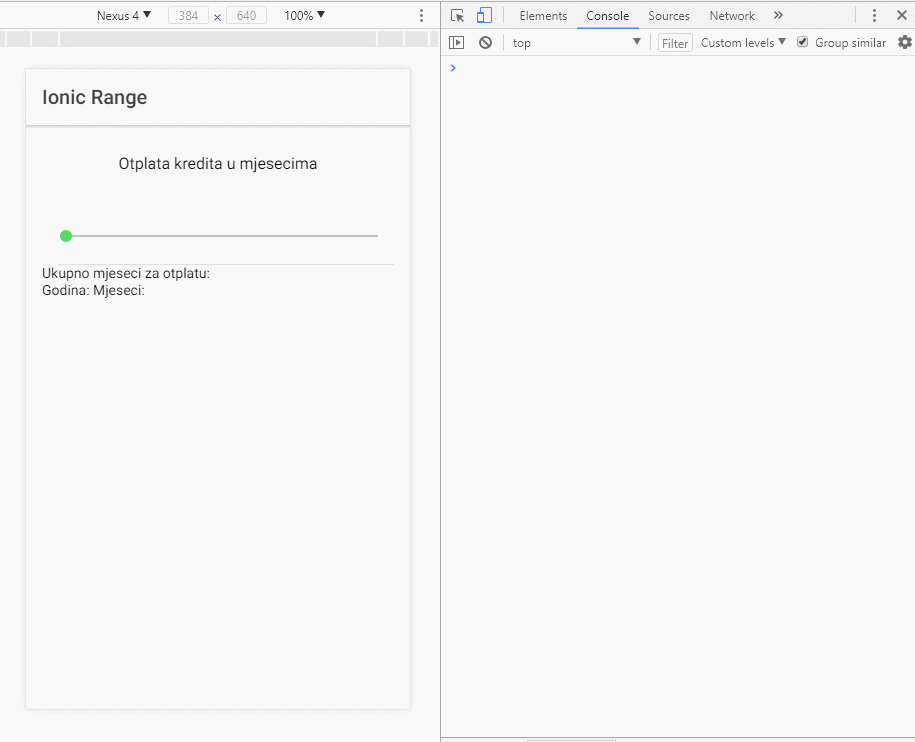Show more DevTools tabs via chevrons
915x742 pixels.
point(778,16)
